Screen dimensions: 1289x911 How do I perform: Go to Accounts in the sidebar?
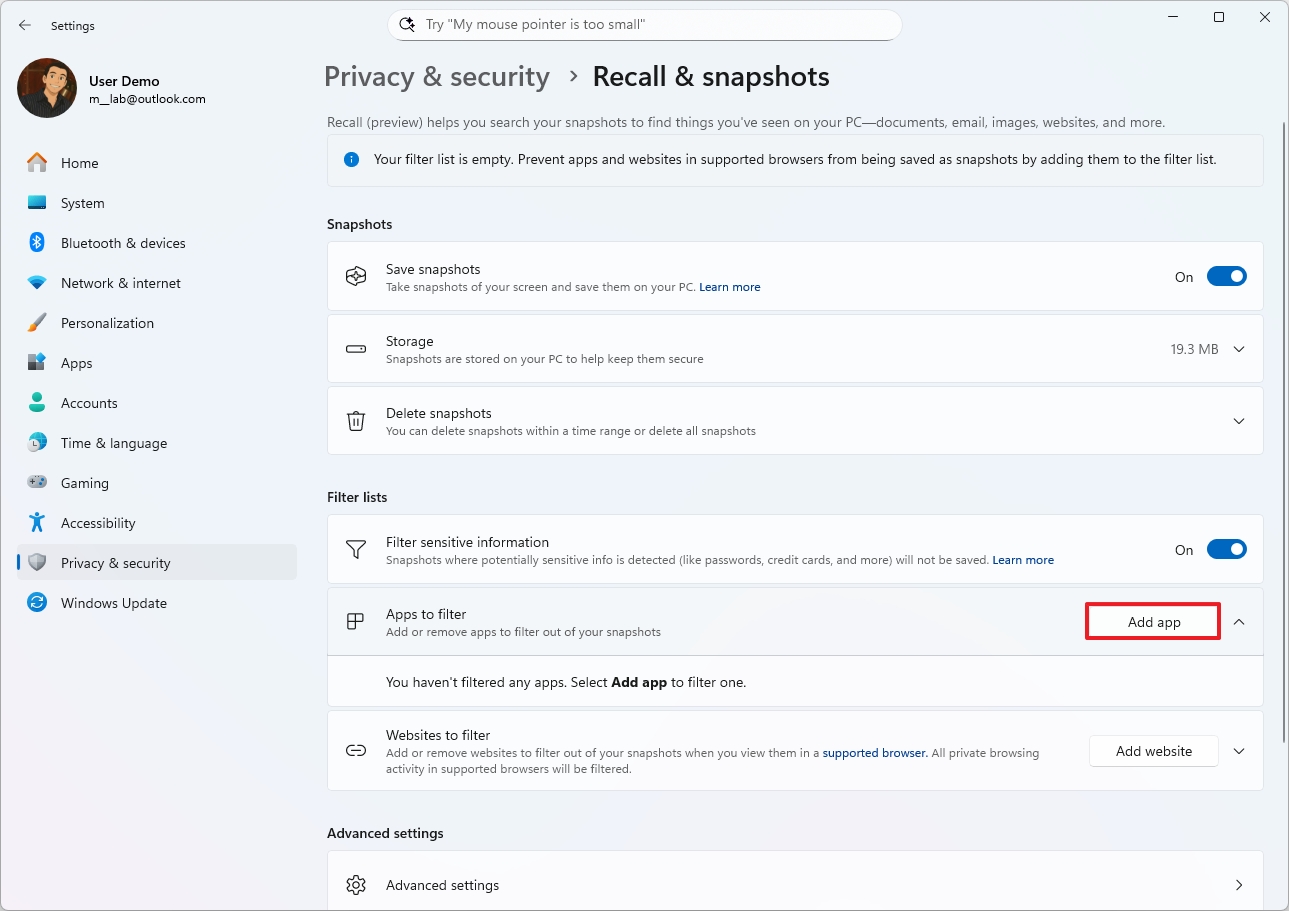89,403
